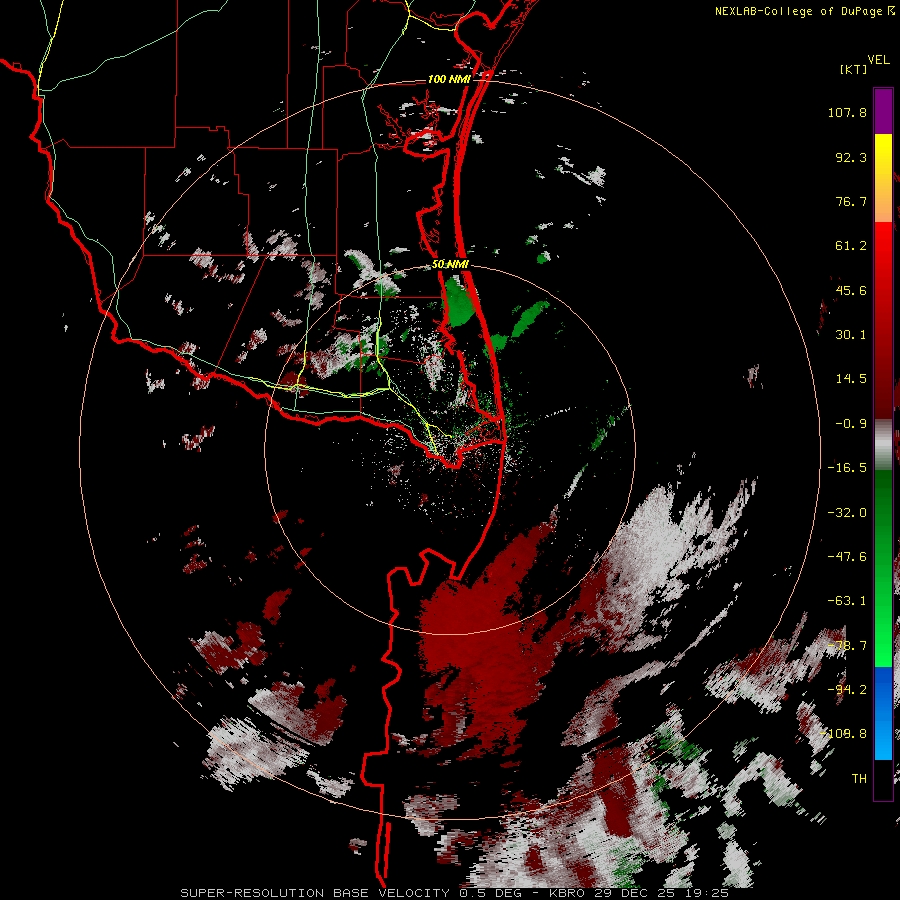Click the blue segment of the color bar

[883, 713]
